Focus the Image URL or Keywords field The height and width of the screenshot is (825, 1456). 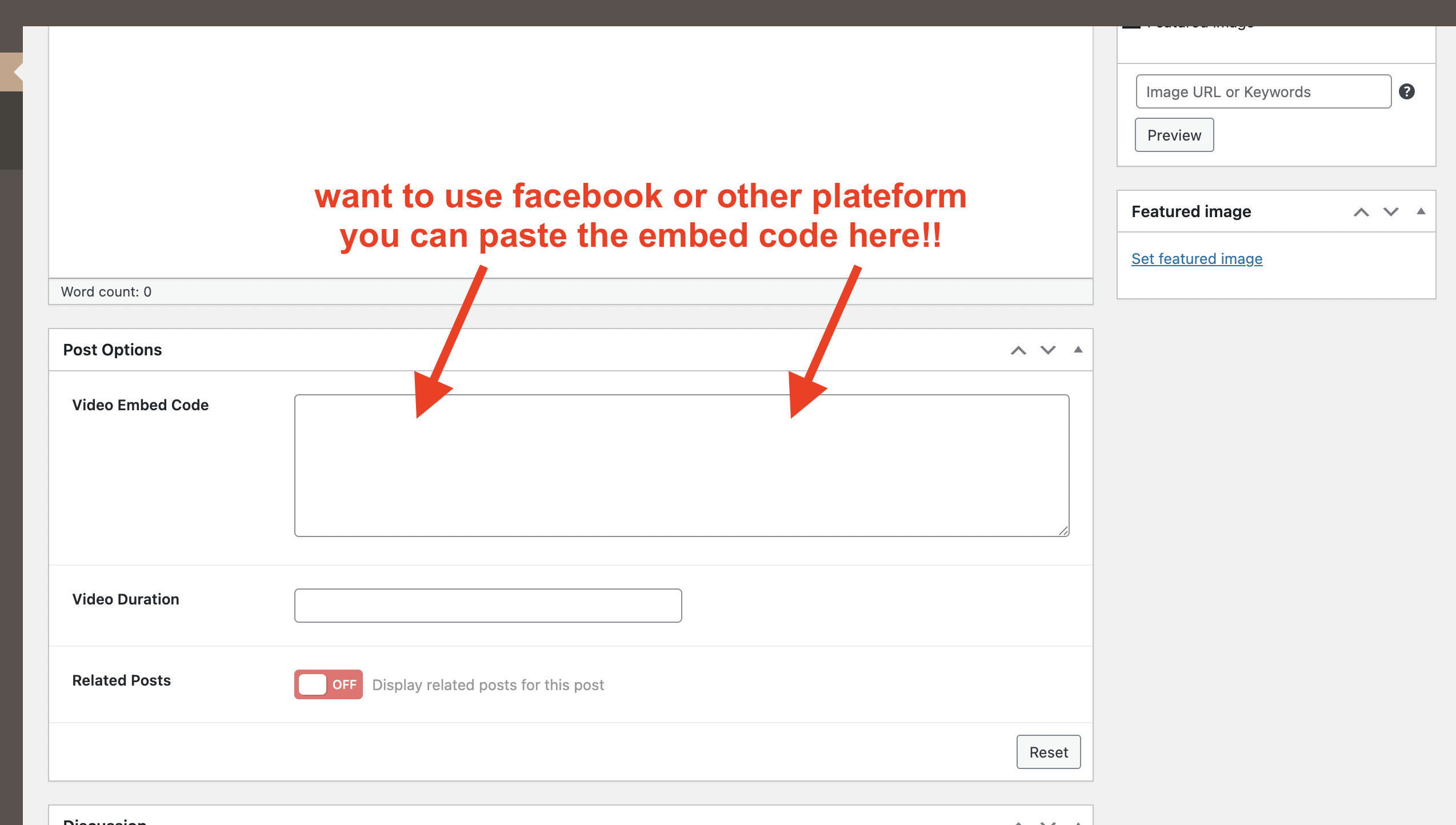point(1263,91)
